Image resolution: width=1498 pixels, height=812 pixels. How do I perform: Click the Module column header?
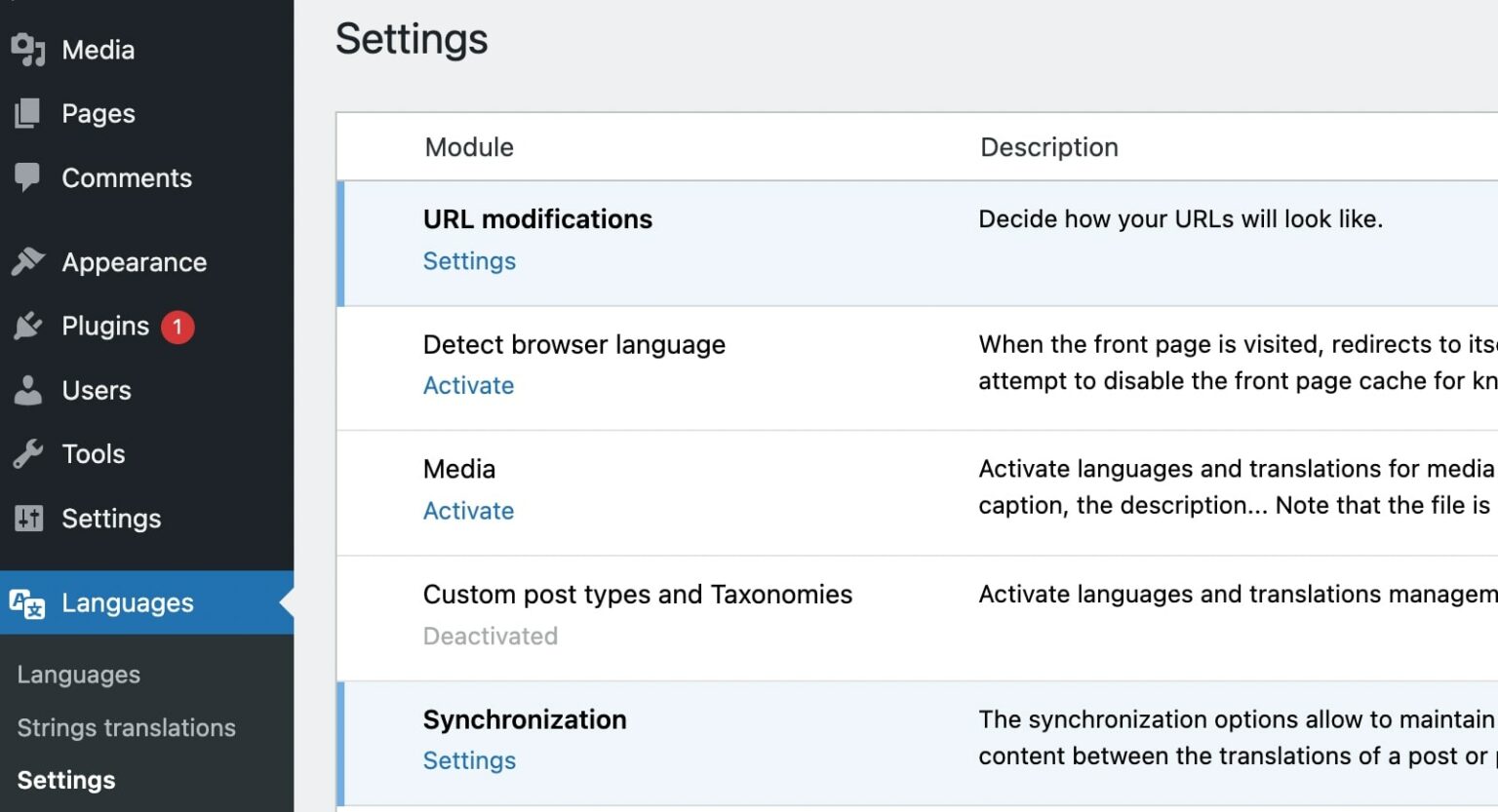pos(468,146)
